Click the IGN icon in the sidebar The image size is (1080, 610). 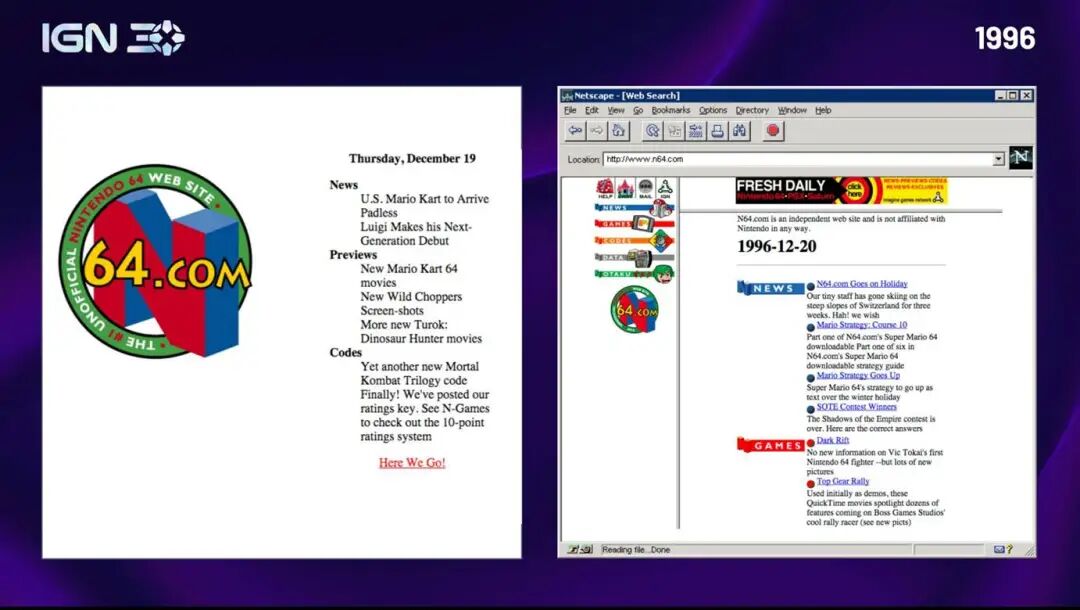coord(665,188)
